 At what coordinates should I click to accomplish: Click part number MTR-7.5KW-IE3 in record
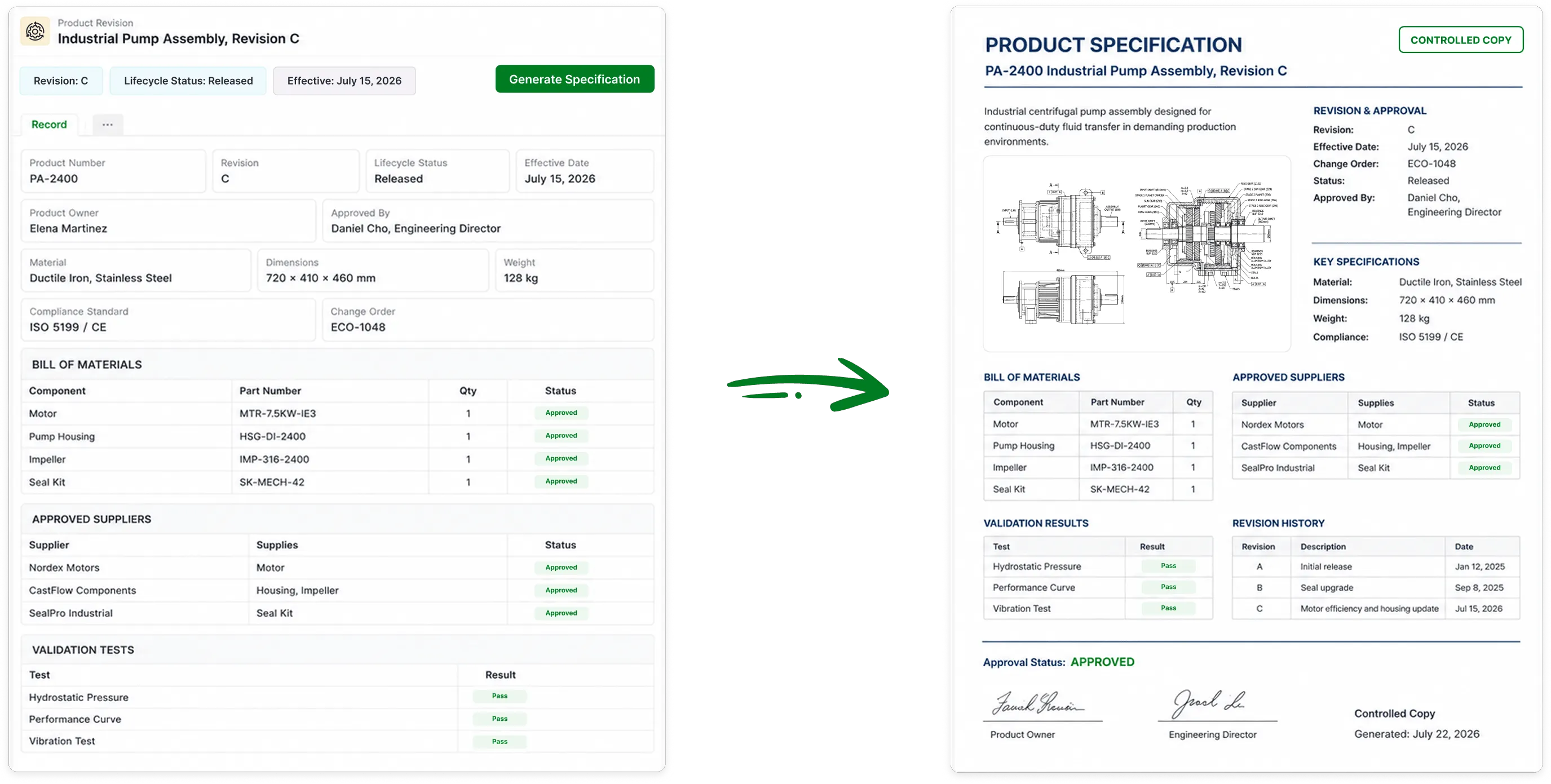277,414
